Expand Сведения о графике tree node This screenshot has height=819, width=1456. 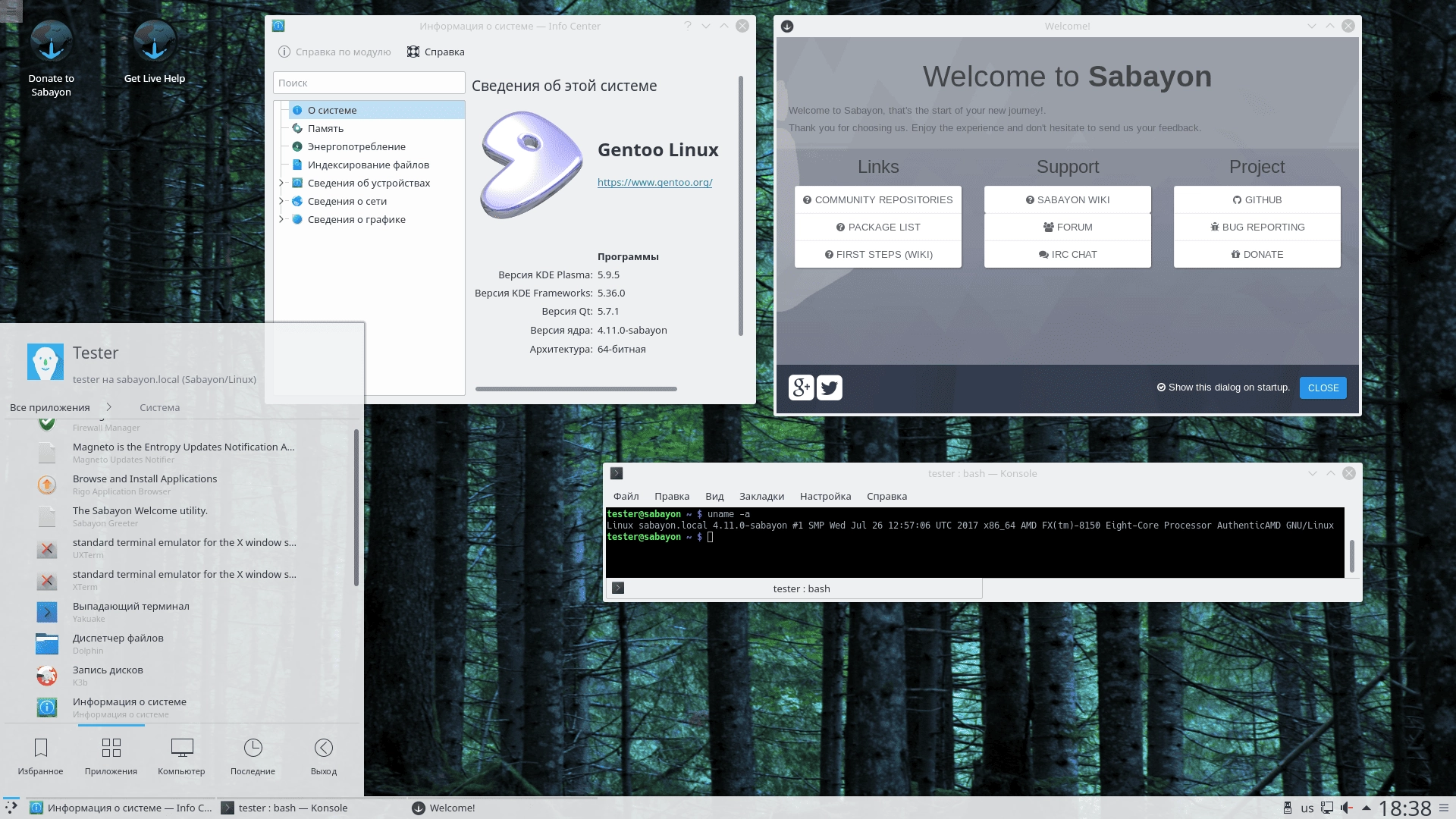tap(281, 219)
